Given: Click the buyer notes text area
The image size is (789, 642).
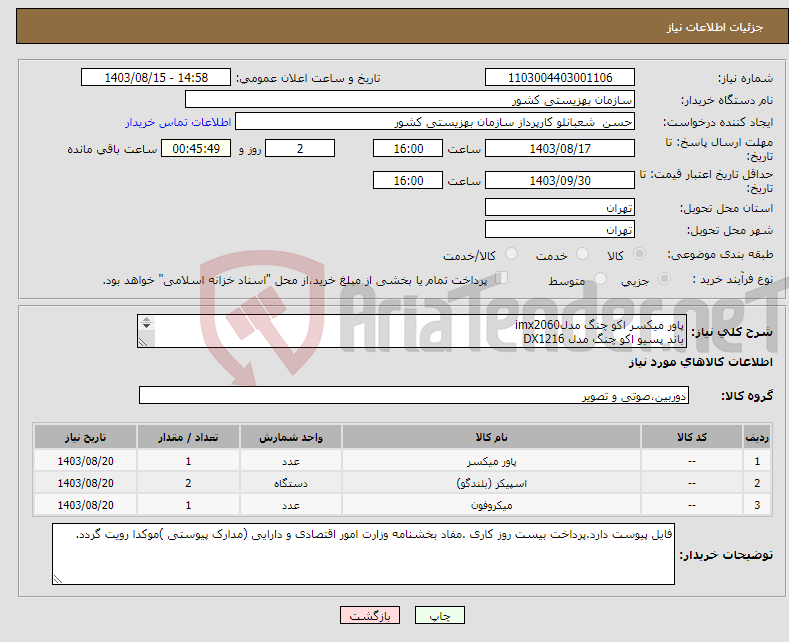Looking at the screenshot, I should [x=363, y=554].
